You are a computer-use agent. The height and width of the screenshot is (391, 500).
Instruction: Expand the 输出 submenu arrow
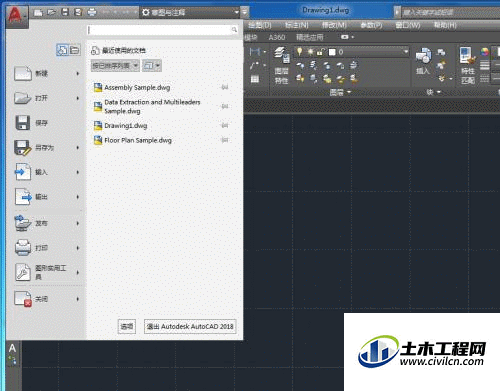pyautogui.click(x=77, y=197)
